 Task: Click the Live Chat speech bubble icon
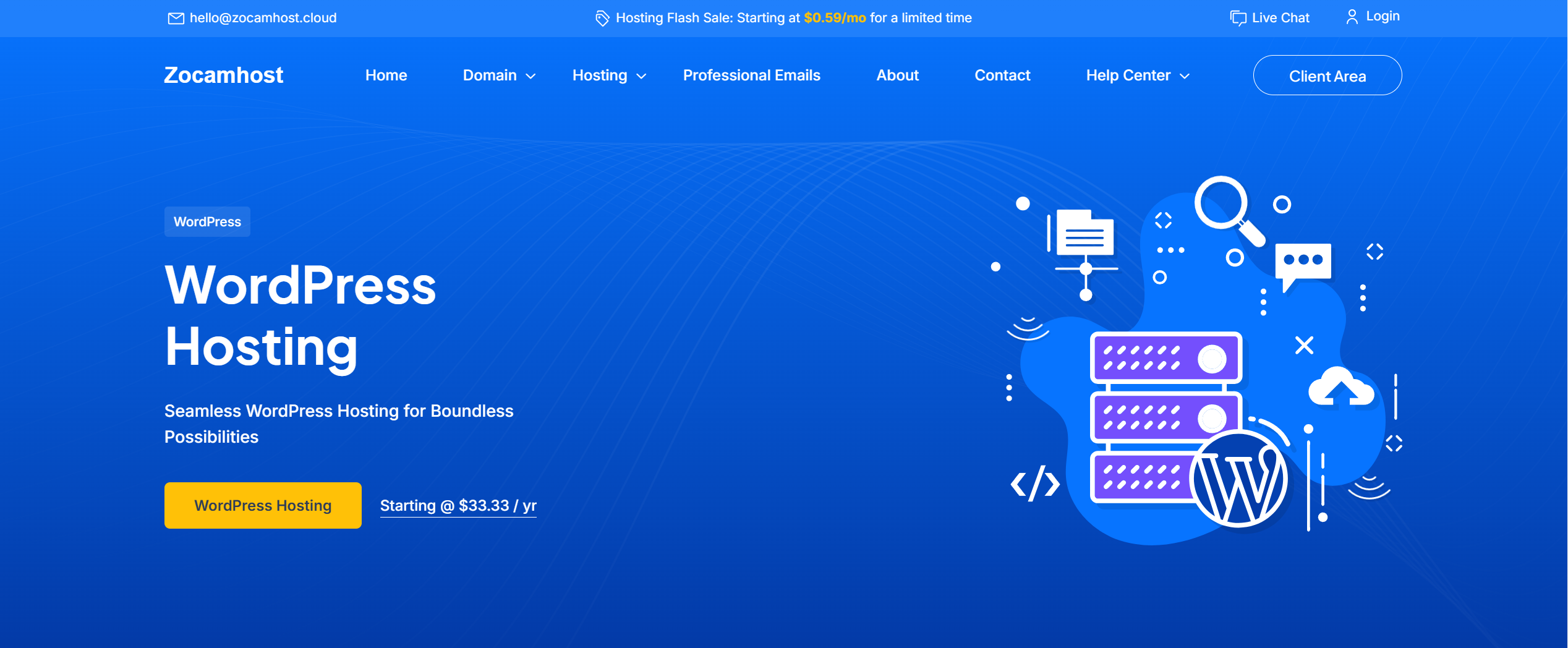(1238, 19)
